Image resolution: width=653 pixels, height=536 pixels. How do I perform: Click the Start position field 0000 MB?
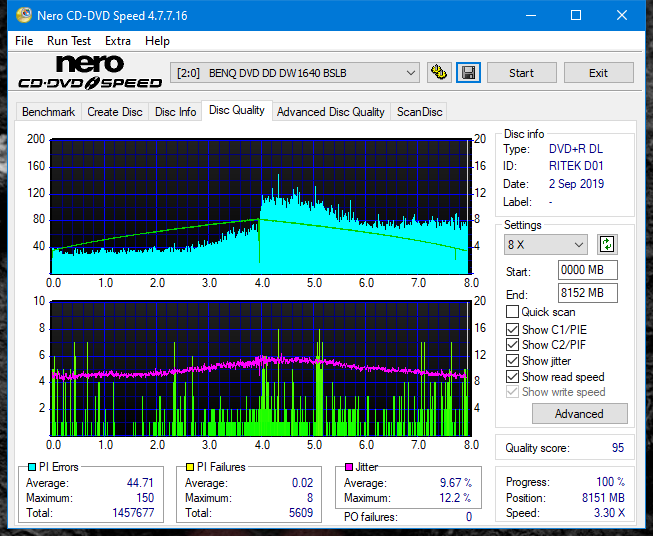click(587, 270)
